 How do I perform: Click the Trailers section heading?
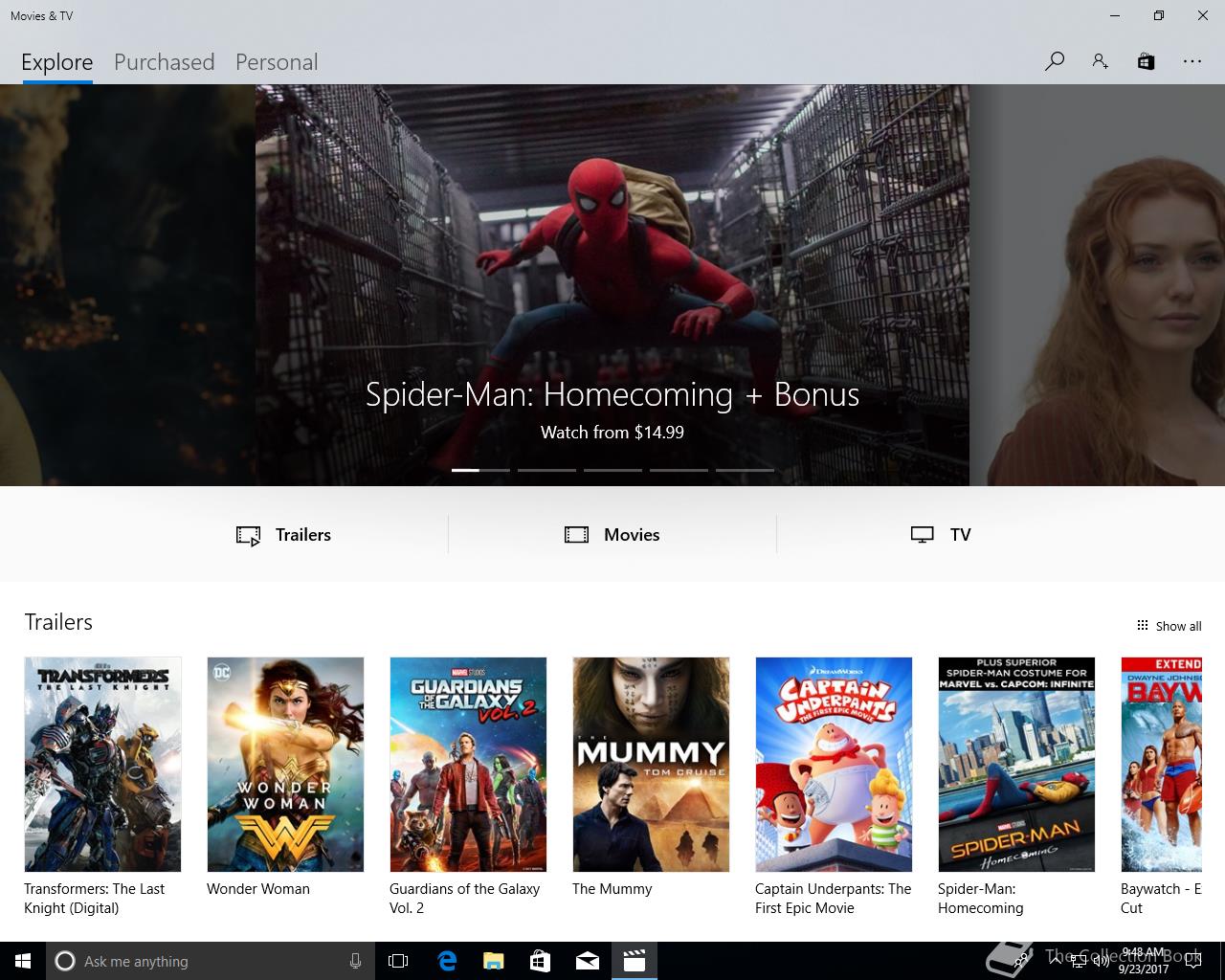pos(58,622)
